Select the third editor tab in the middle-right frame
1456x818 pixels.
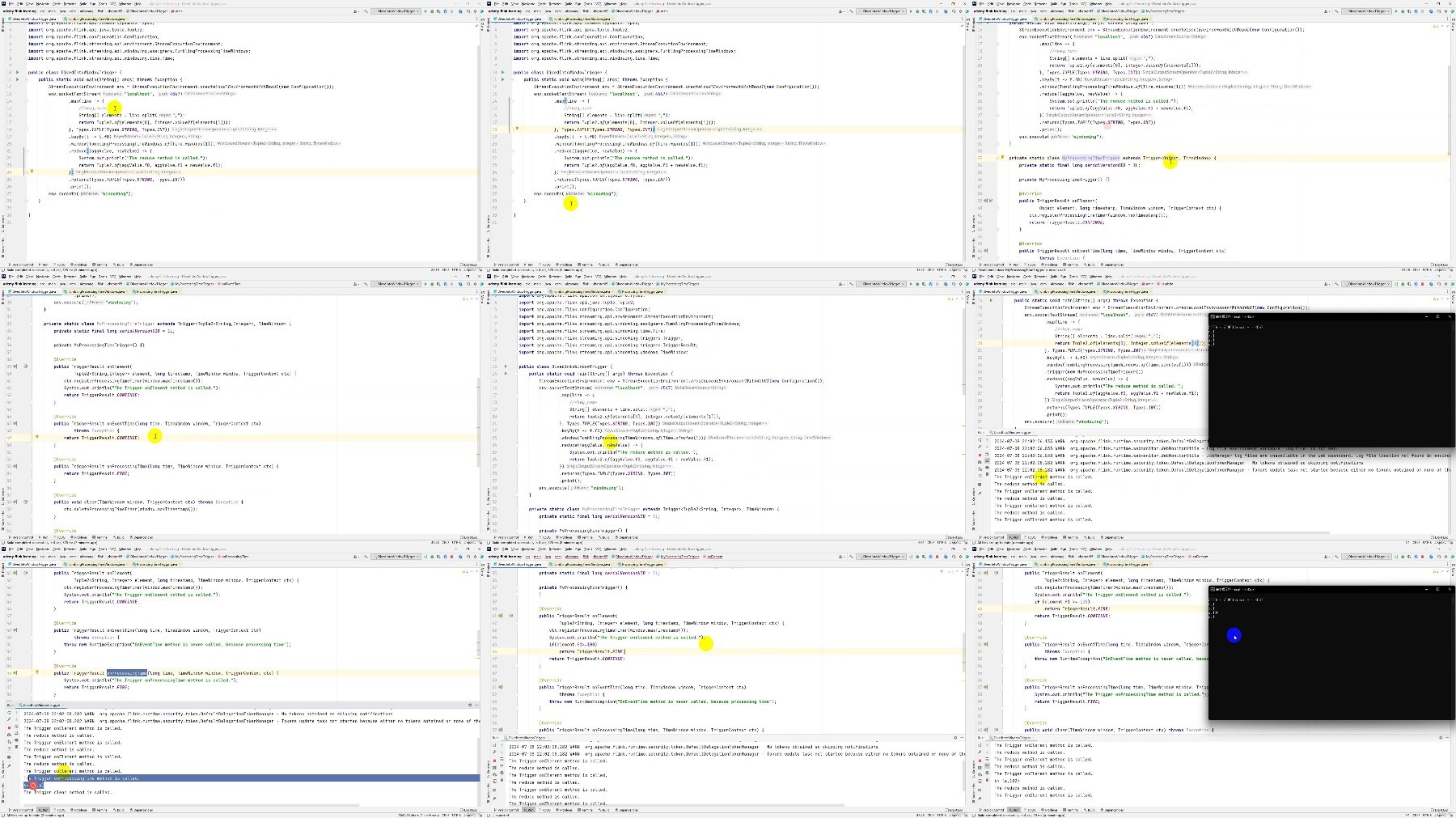coord(1128,292)
